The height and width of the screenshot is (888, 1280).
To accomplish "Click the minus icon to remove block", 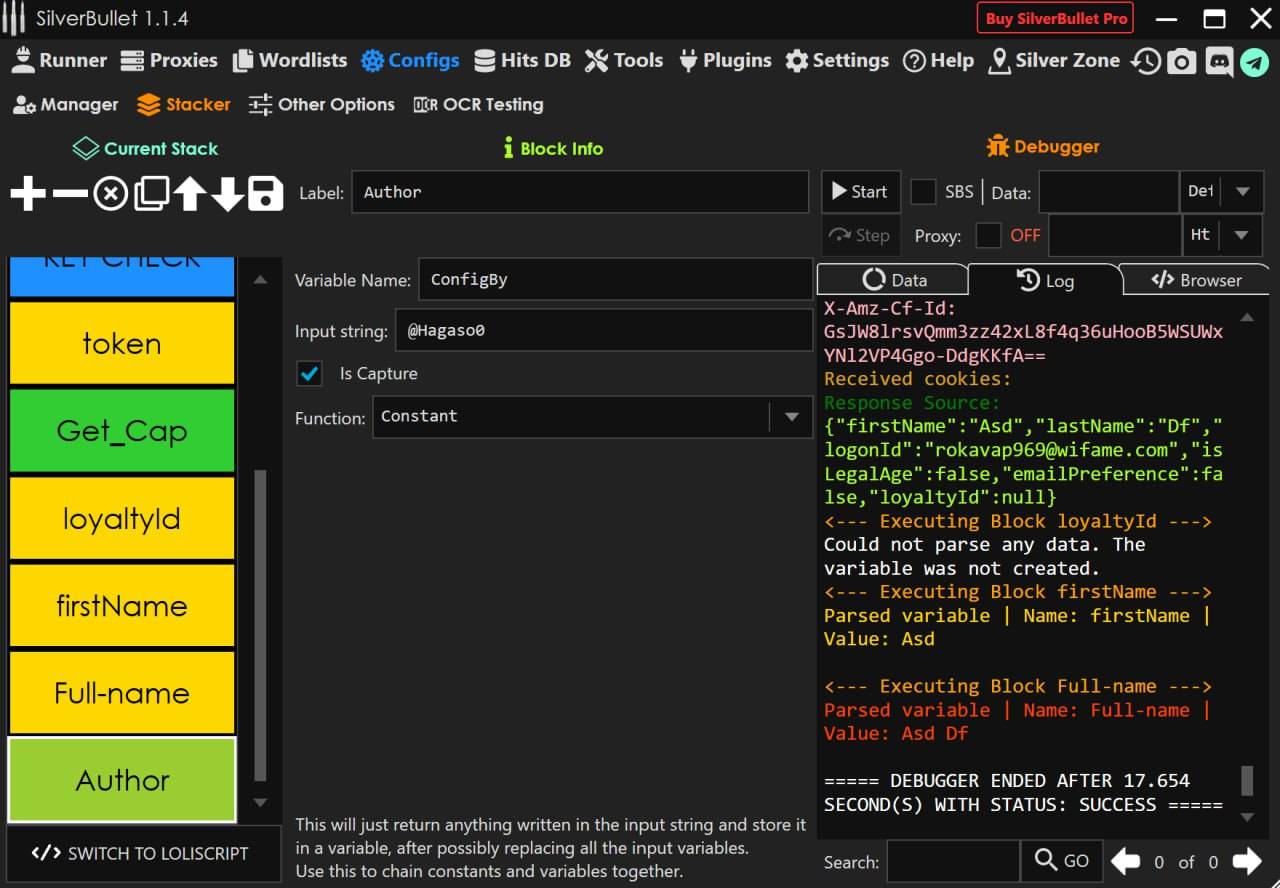I will coord(69,193).
